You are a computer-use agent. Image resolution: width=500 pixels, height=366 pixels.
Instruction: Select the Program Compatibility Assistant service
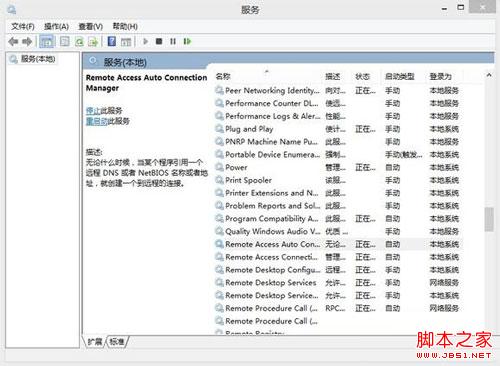(337, 219)
